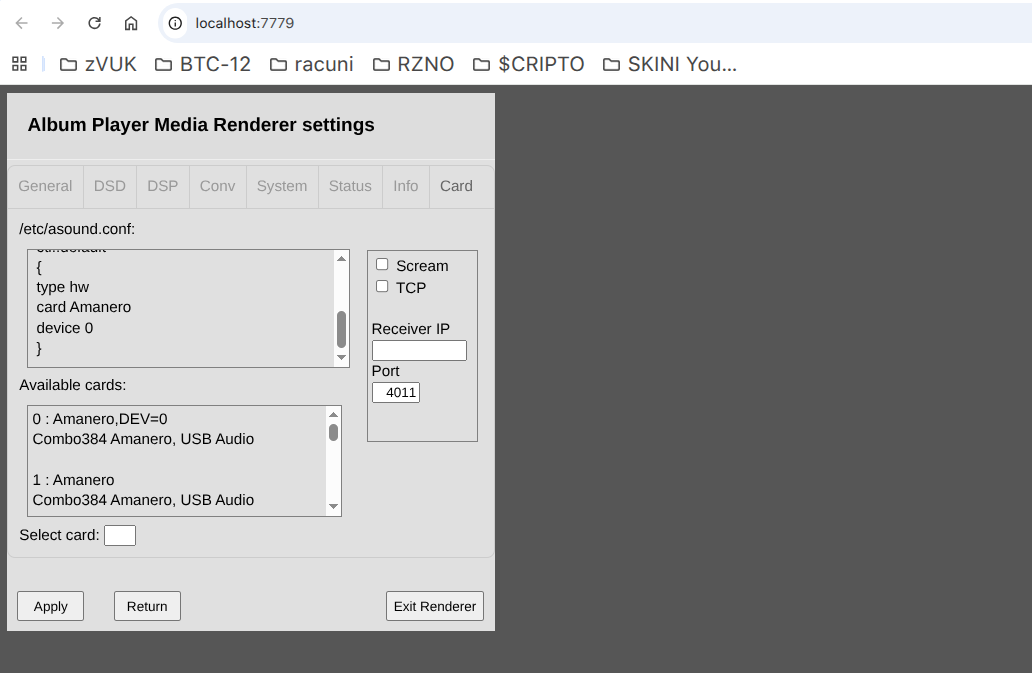Viewport: 1032px width, 673px height.
Task: Switch to the DSP tab
Action: click(x=162, y=186)
